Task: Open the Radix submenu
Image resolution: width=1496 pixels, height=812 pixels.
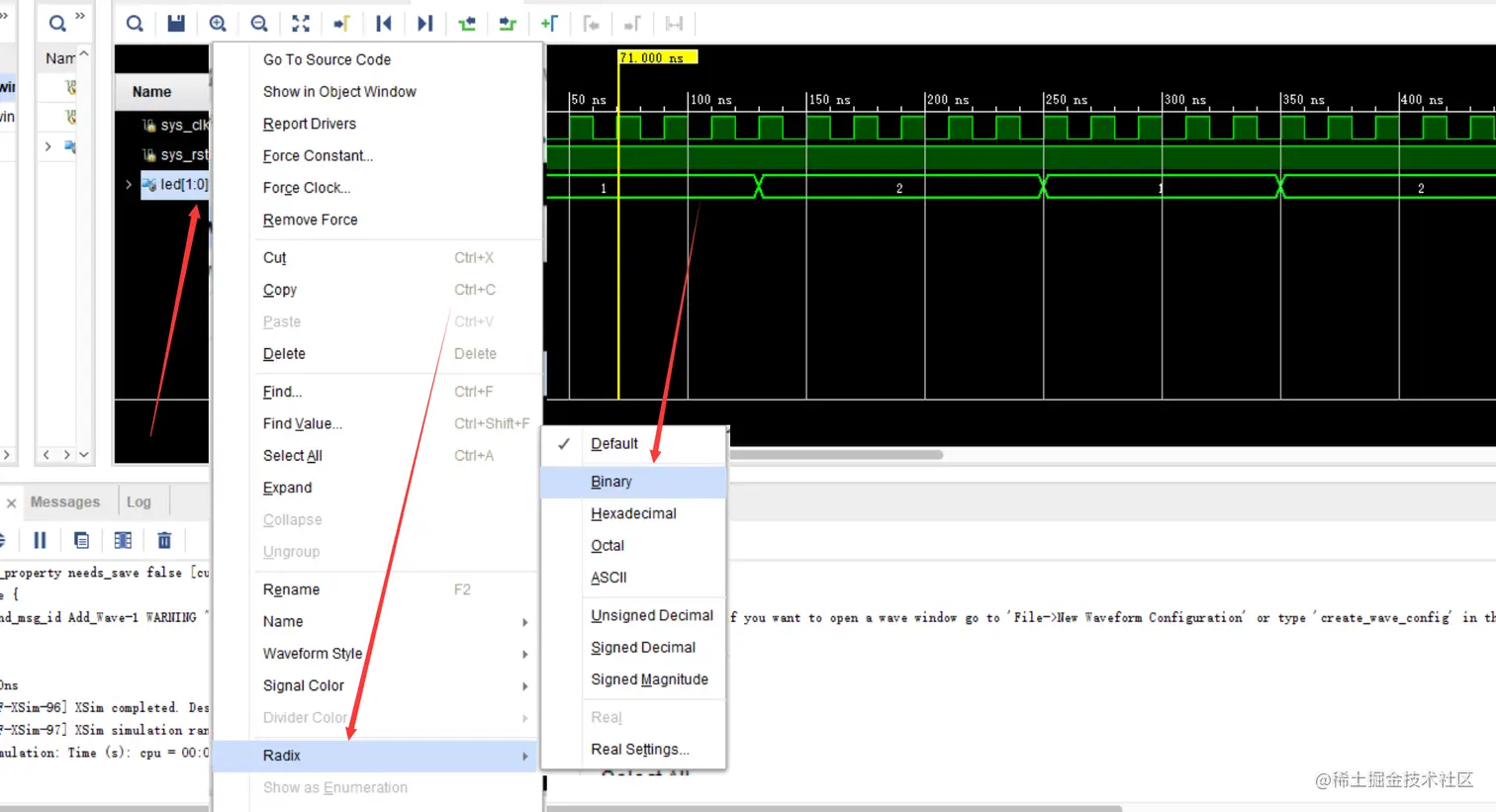Action: tap(377, 756)
